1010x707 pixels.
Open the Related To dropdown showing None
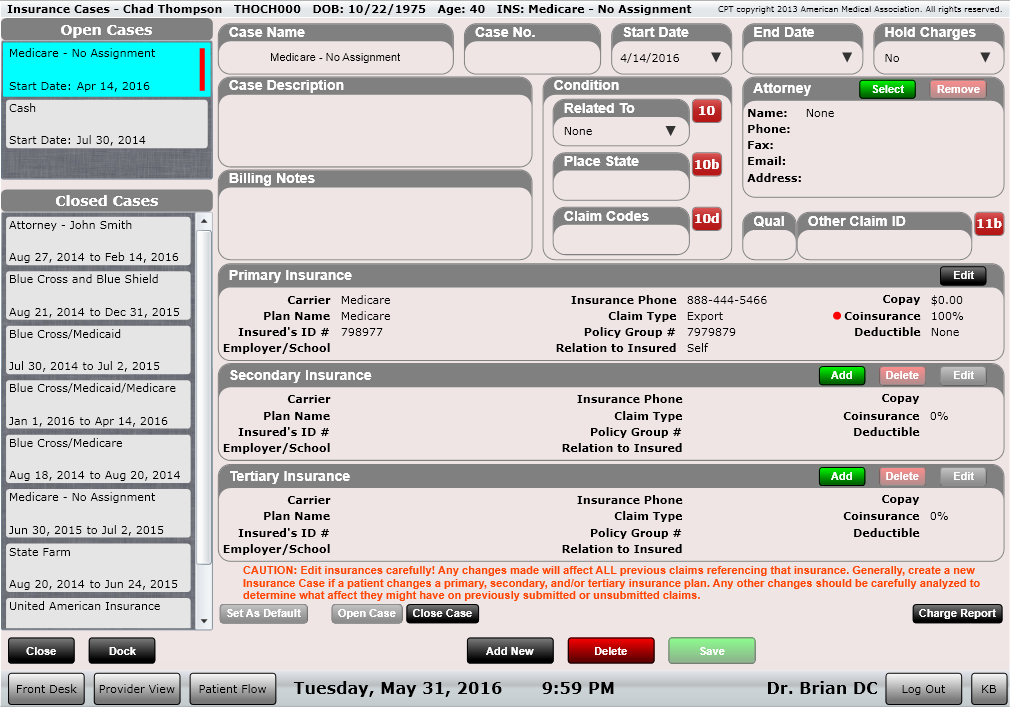[x=620, y=131]
